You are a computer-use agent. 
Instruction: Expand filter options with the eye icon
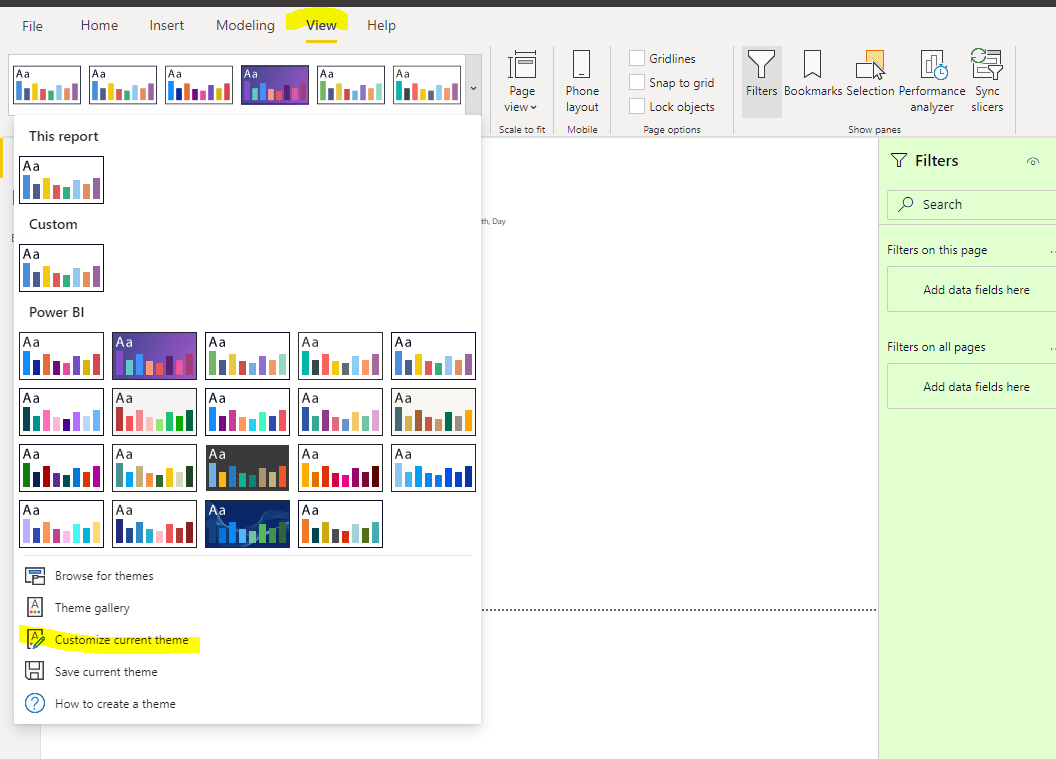[1033, 160]
